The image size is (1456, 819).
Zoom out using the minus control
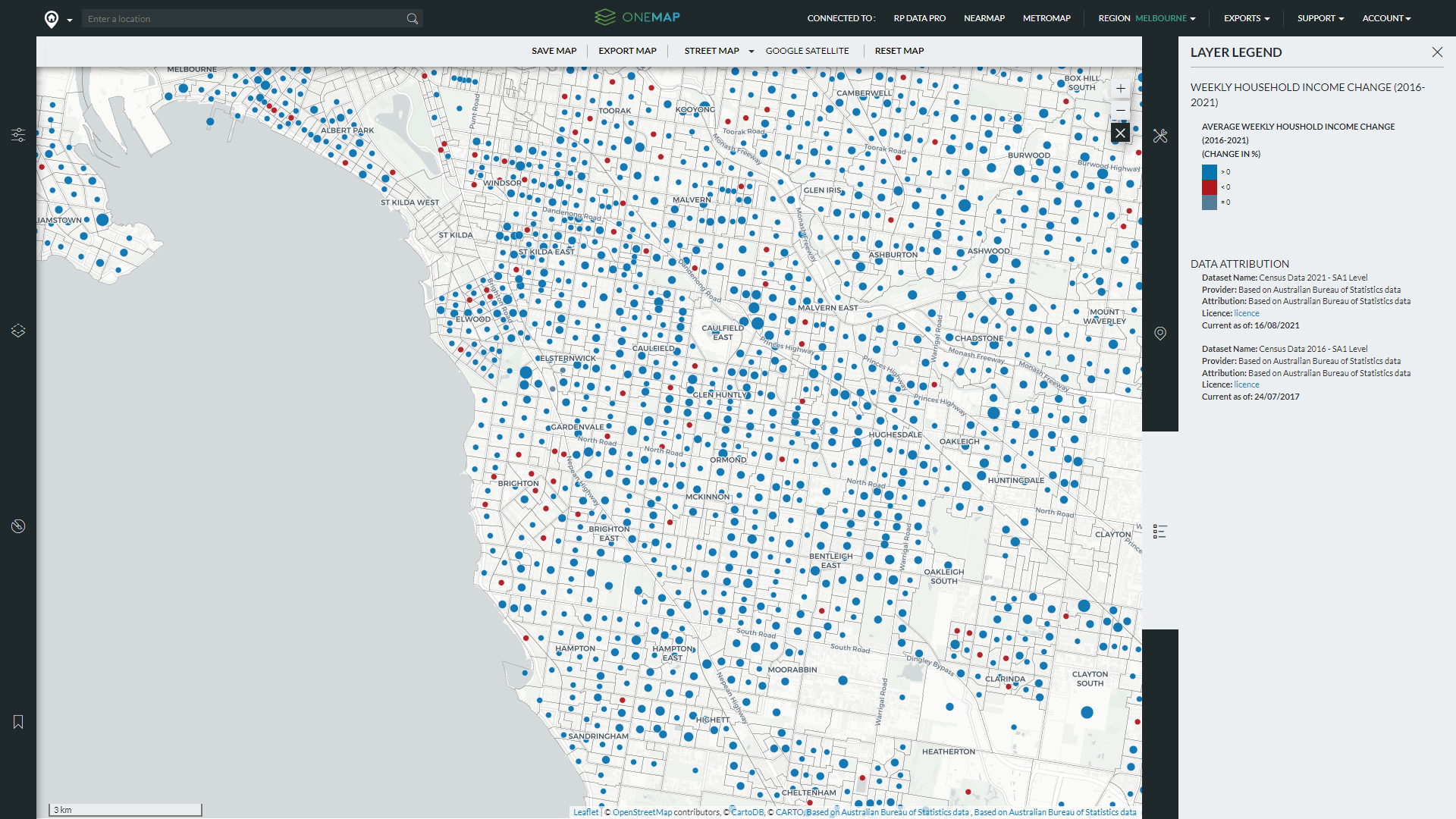click(1121, 111)
